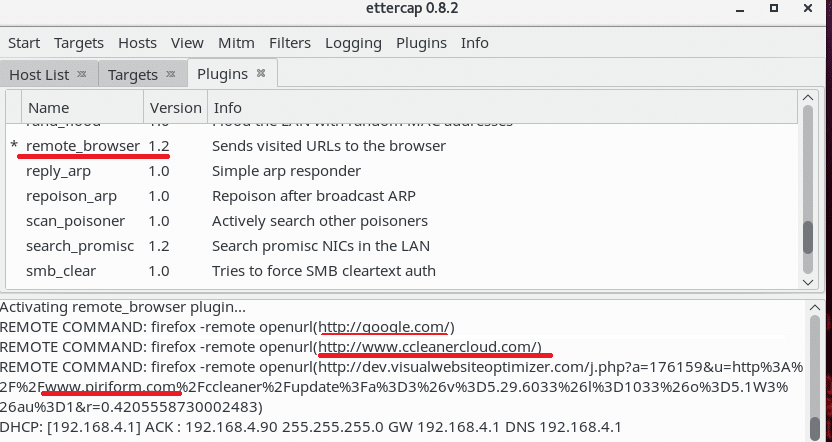Select the repoison_arp plugin
832x442 pixels.
point(402,196)
